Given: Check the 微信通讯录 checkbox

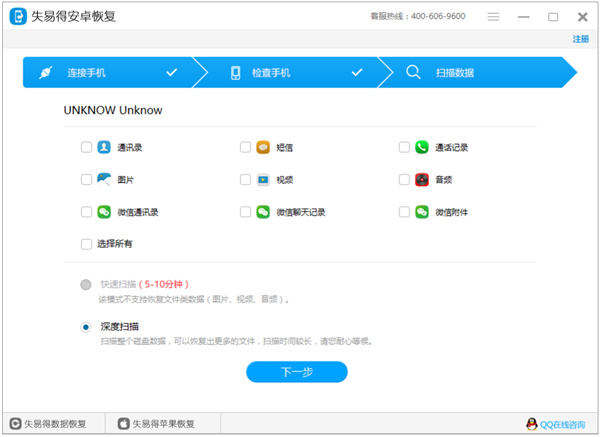Looking at the screenshot, I should (86, 212).
